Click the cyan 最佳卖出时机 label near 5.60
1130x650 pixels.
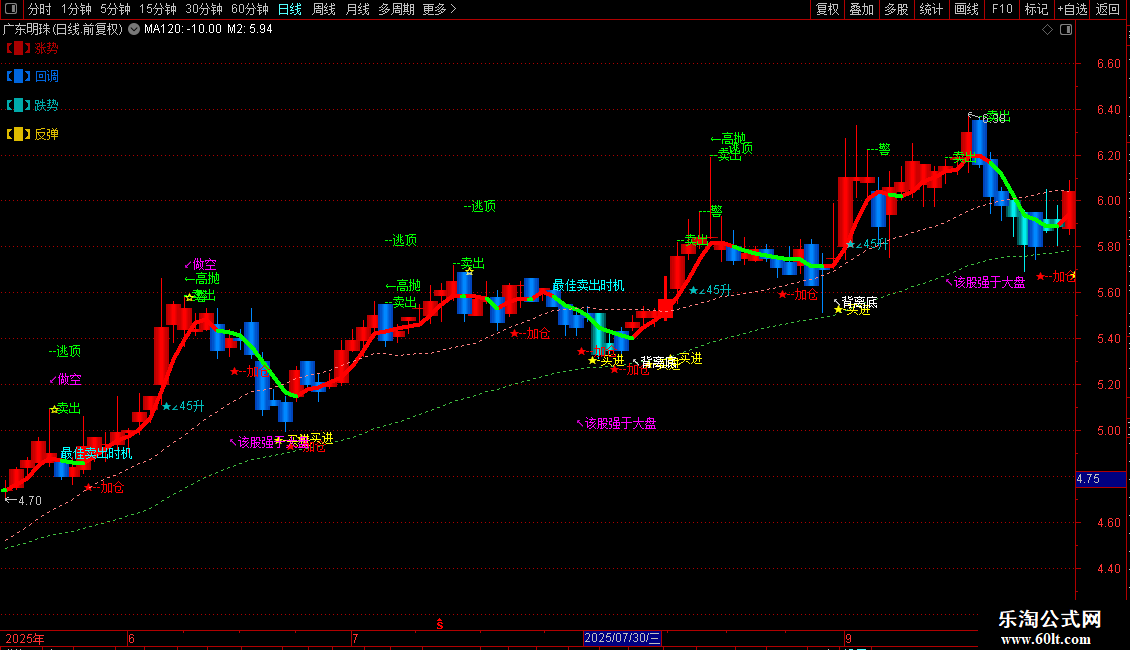[x=588, y=286]
